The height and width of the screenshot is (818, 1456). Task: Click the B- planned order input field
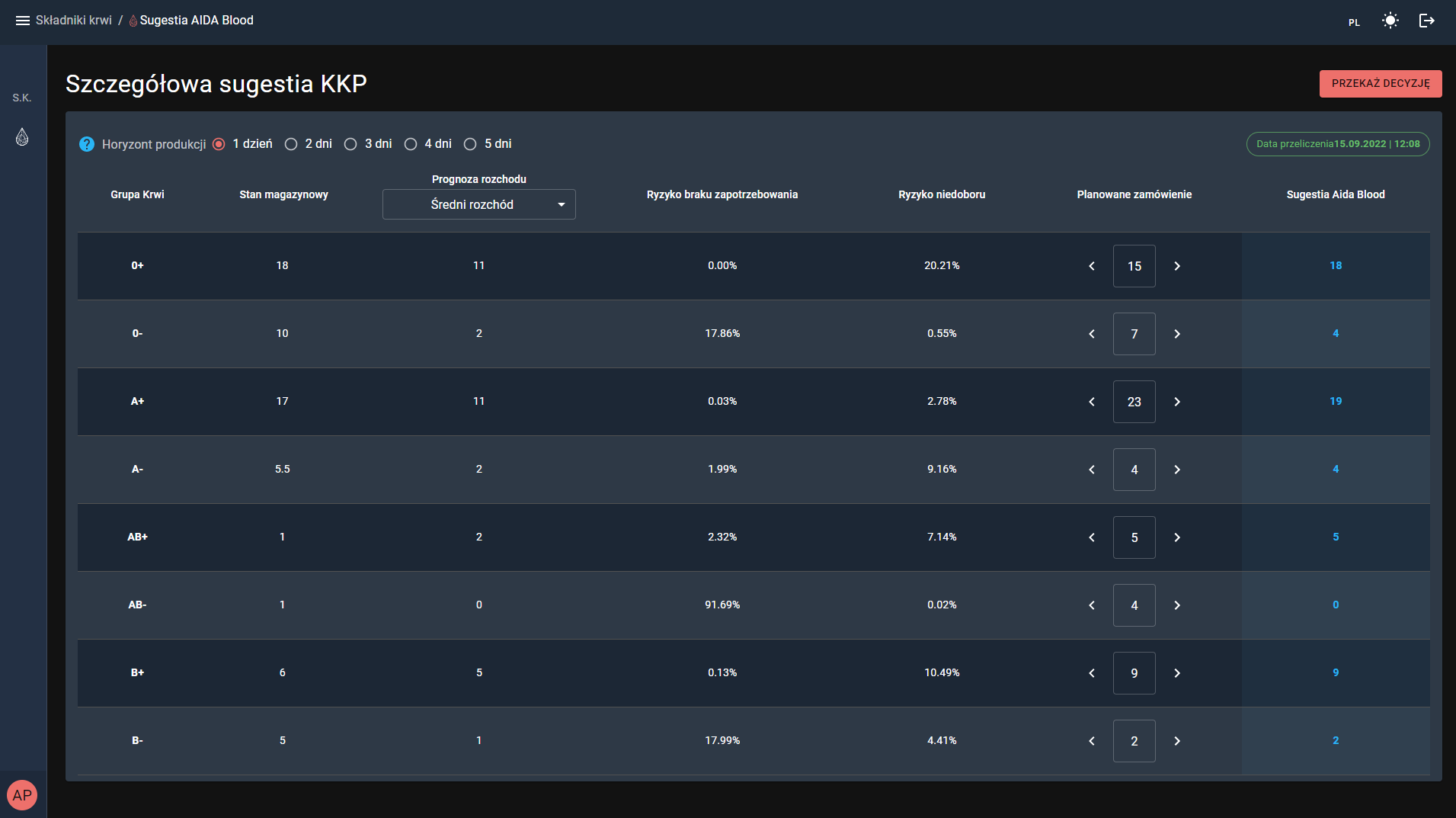[x=1134, y=741]
